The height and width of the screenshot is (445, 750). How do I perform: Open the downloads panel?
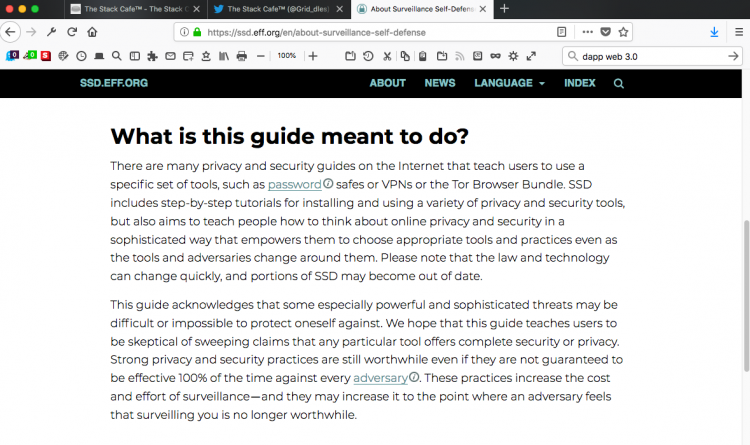pyautogui.click(x=714, y=32)
